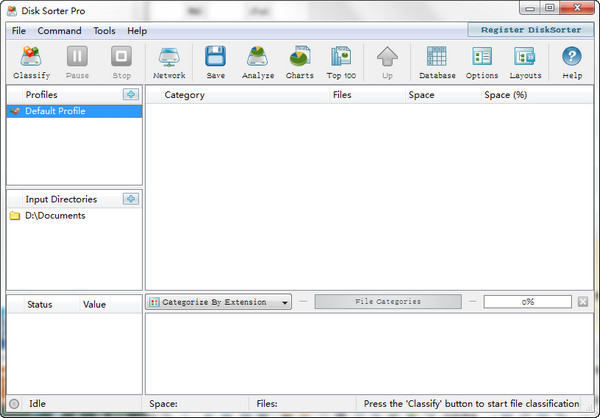The width and height of the screenshot is (600, 418).
Task: Open the Database icon
Action: click(437, 62)
